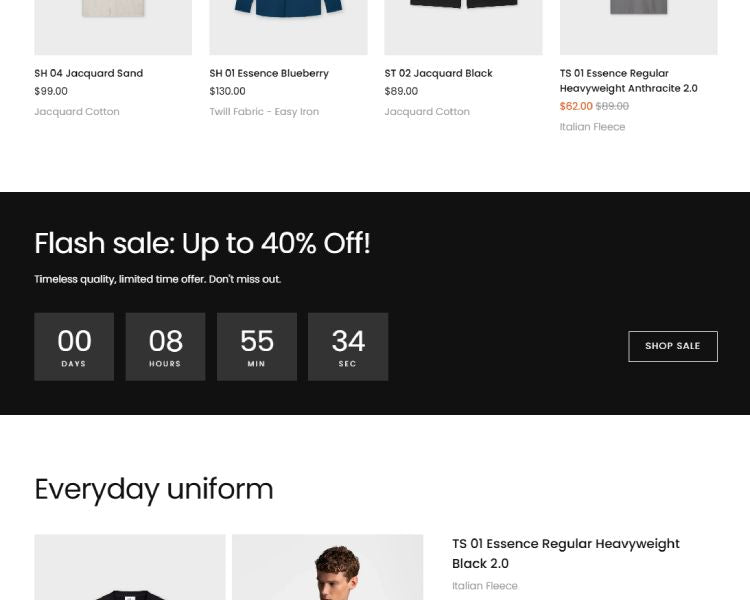750x600 pixels.
Task: Open the SH 01 Essence Blueberry title link
Action: coord(269,73)
